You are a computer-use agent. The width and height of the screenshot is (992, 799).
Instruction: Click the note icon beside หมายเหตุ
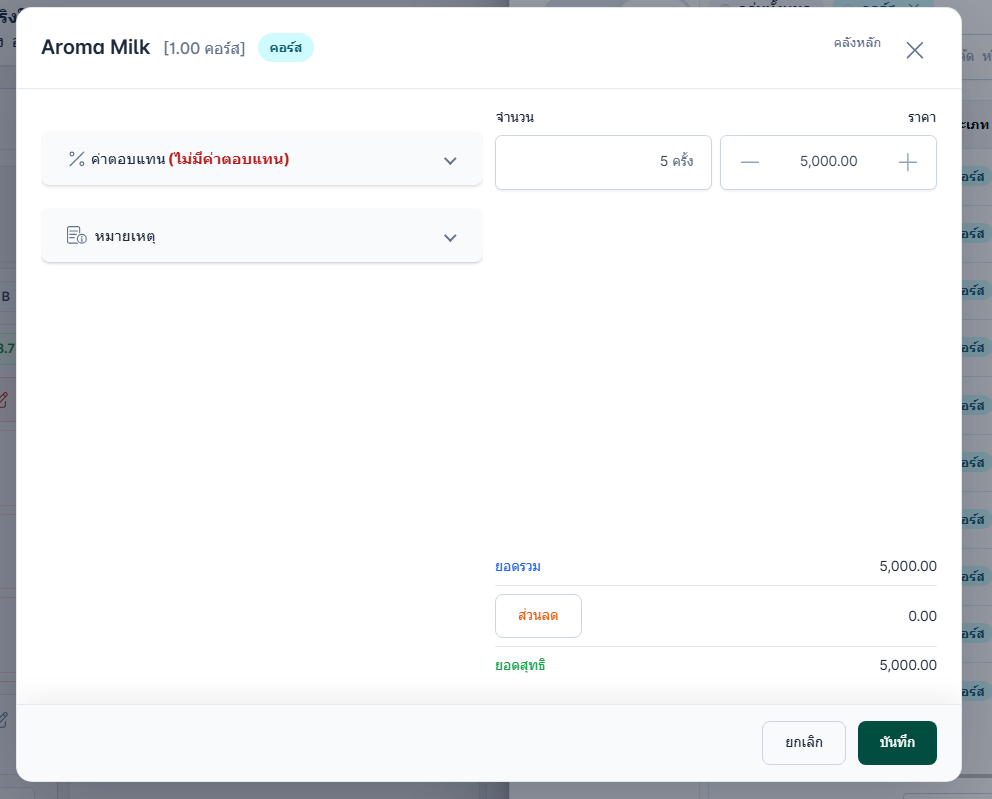coord(77,235)
